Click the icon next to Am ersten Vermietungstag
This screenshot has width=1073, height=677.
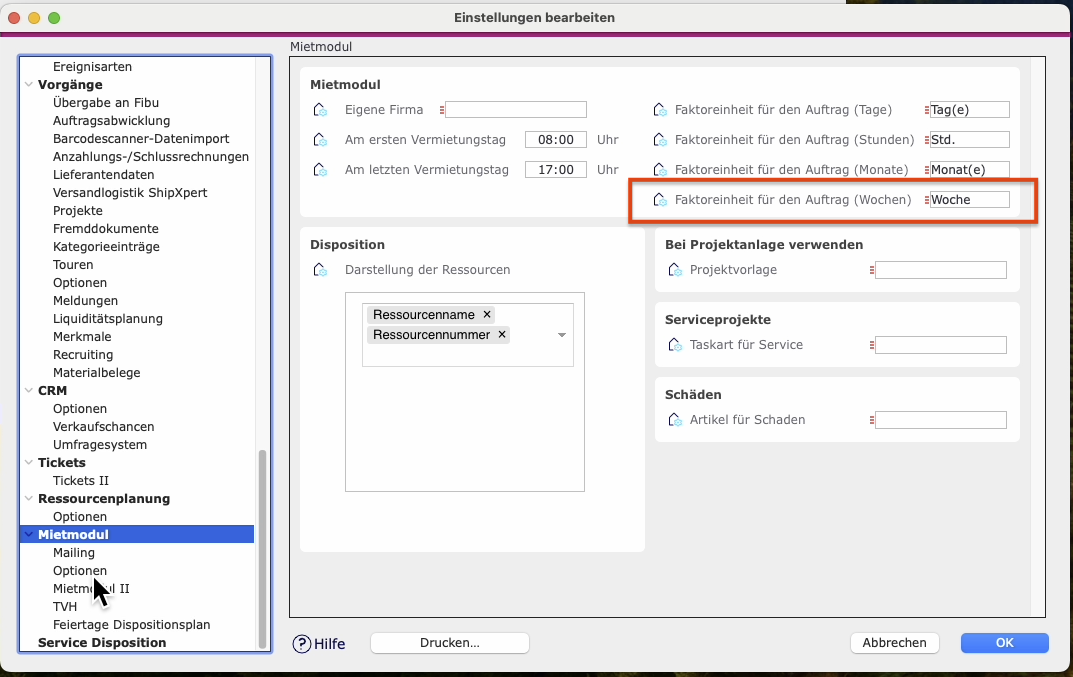click(x=320, y=140)
